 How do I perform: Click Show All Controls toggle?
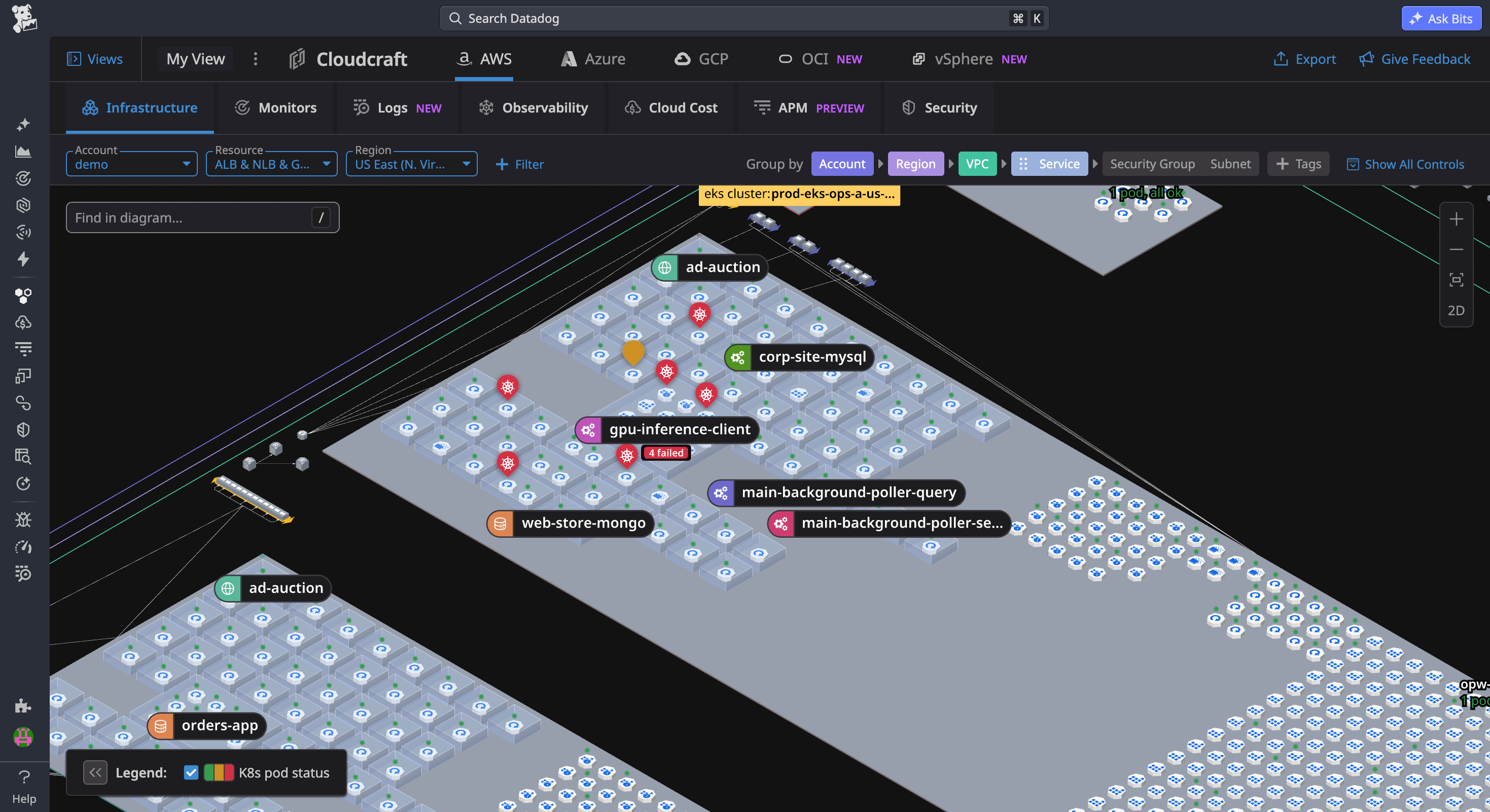[1405, 164]
